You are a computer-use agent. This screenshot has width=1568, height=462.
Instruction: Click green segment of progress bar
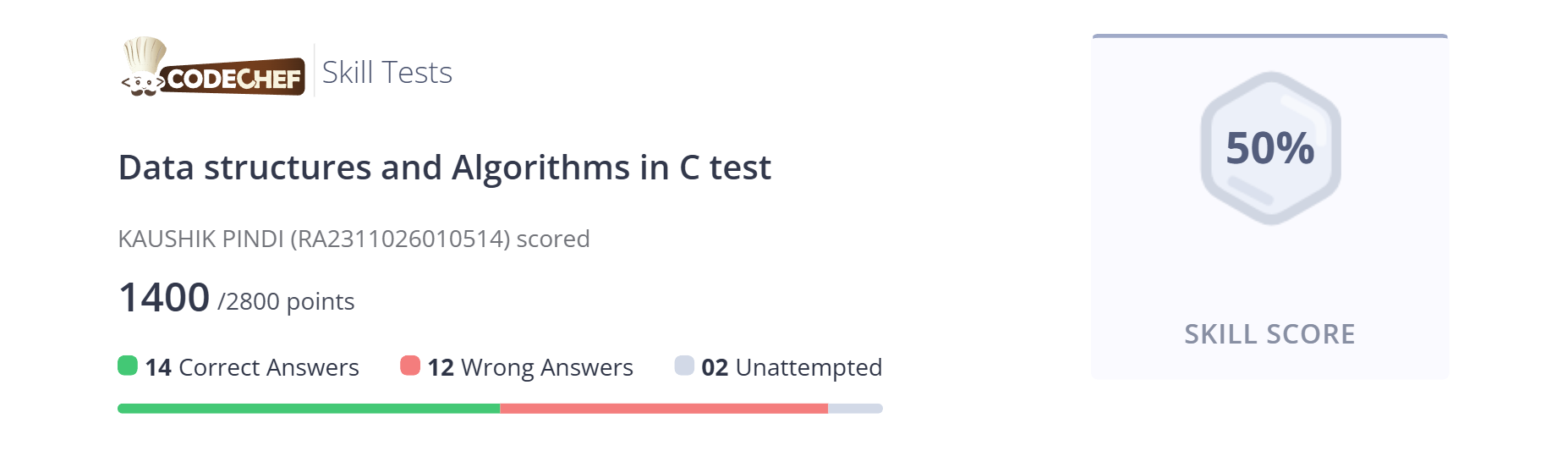click(309, 409)
